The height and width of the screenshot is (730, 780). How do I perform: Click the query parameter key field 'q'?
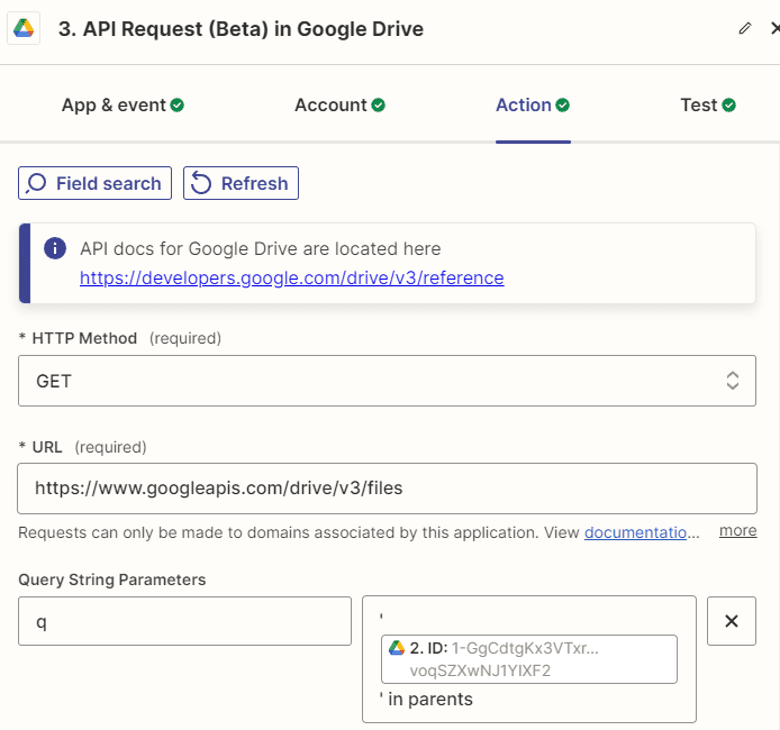click(185, 621)
